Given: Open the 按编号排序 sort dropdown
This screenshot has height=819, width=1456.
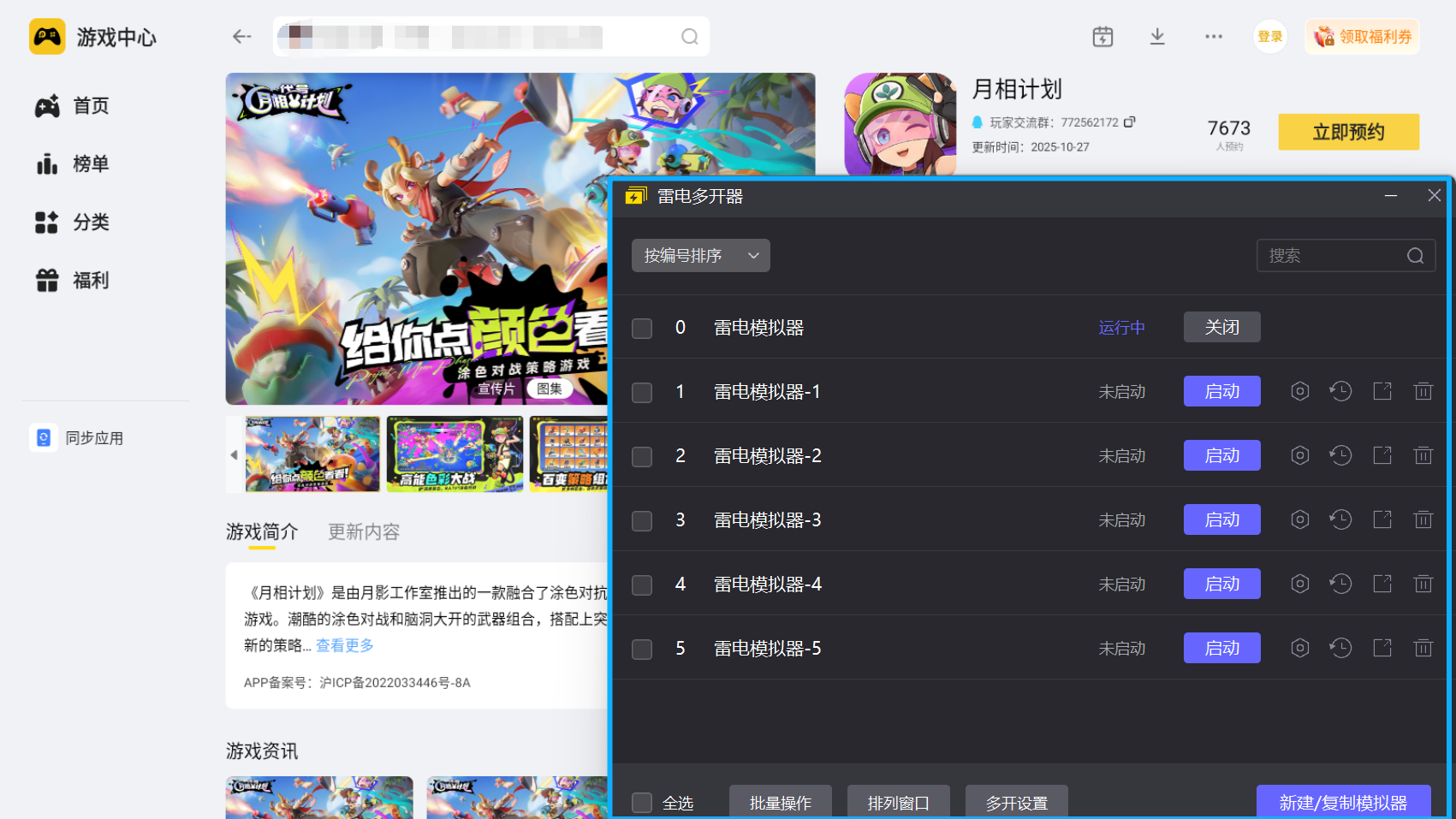Looking at the screenshot, I should 699,255.
